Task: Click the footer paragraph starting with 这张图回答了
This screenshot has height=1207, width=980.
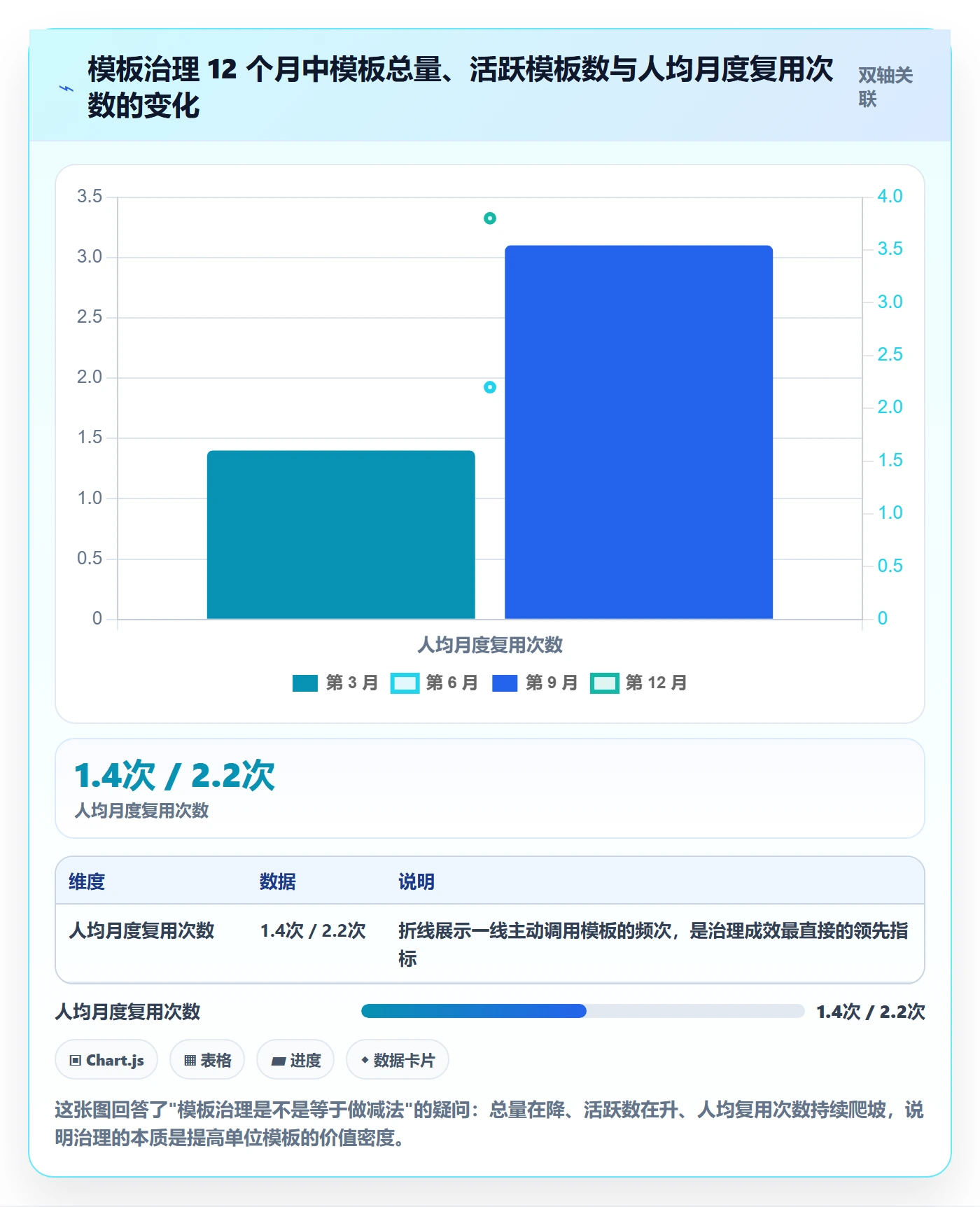Action: coord(489,1124)
